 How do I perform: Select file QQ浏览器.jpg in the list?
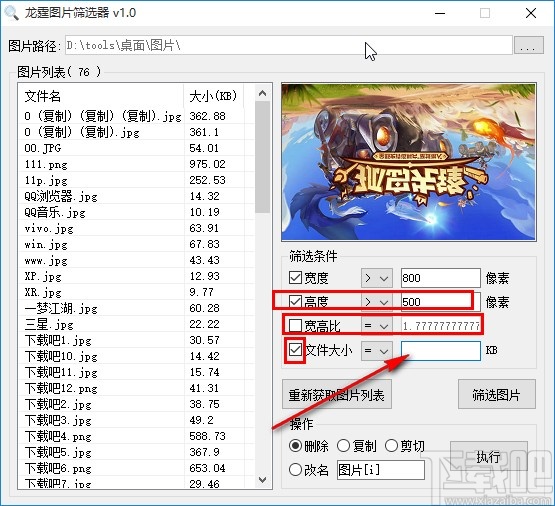(x=61, y=196)
